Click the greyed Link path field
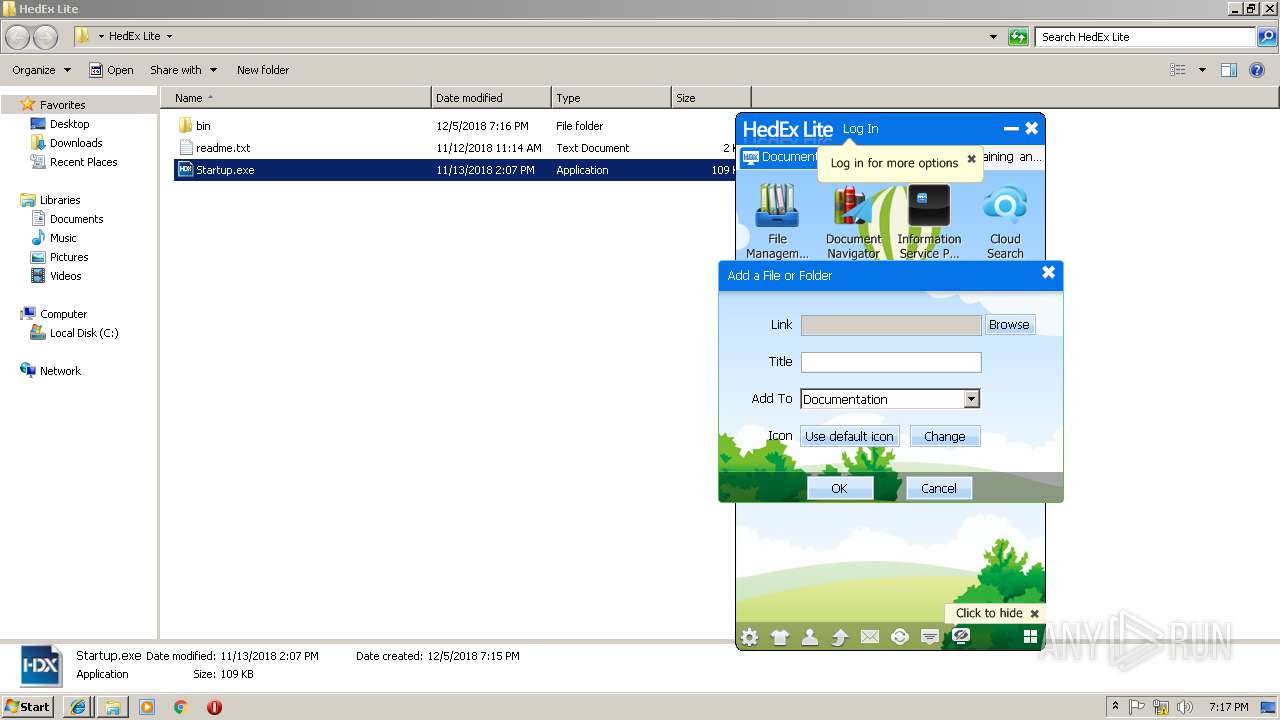1280x720 pixels. pyautogui.click(x=891, y=325)
